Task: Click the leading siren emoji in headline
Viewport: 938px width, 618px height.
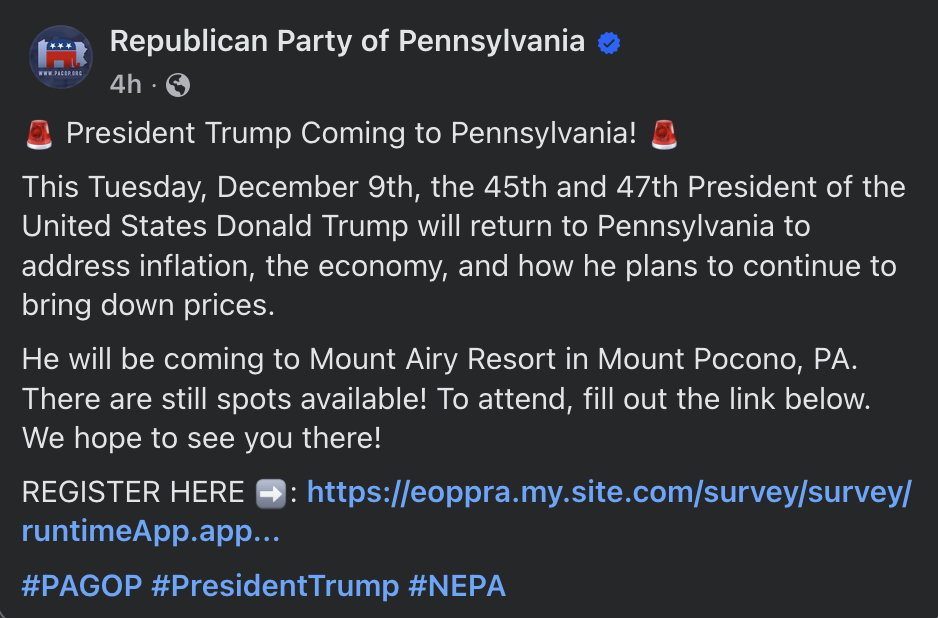Action: point(39,132)
